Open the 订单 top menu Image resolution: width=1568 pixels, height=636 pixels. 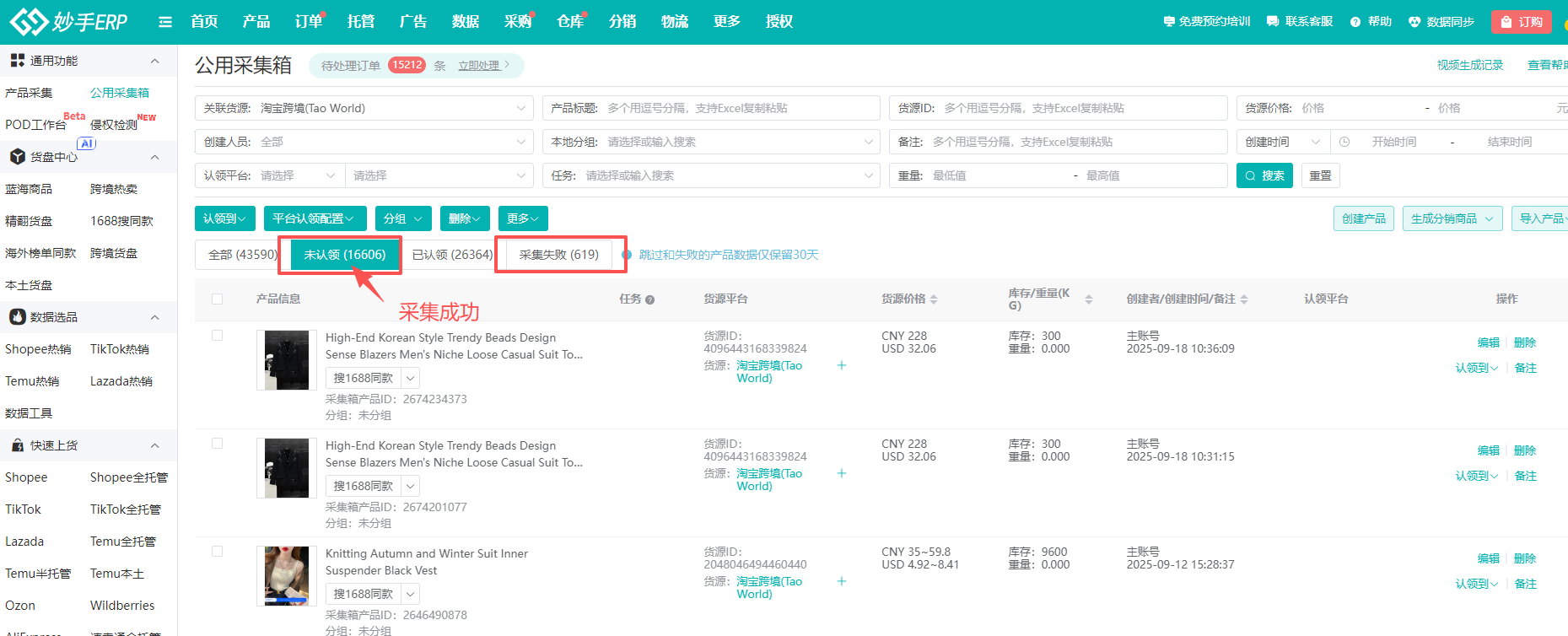click(308, 22)
